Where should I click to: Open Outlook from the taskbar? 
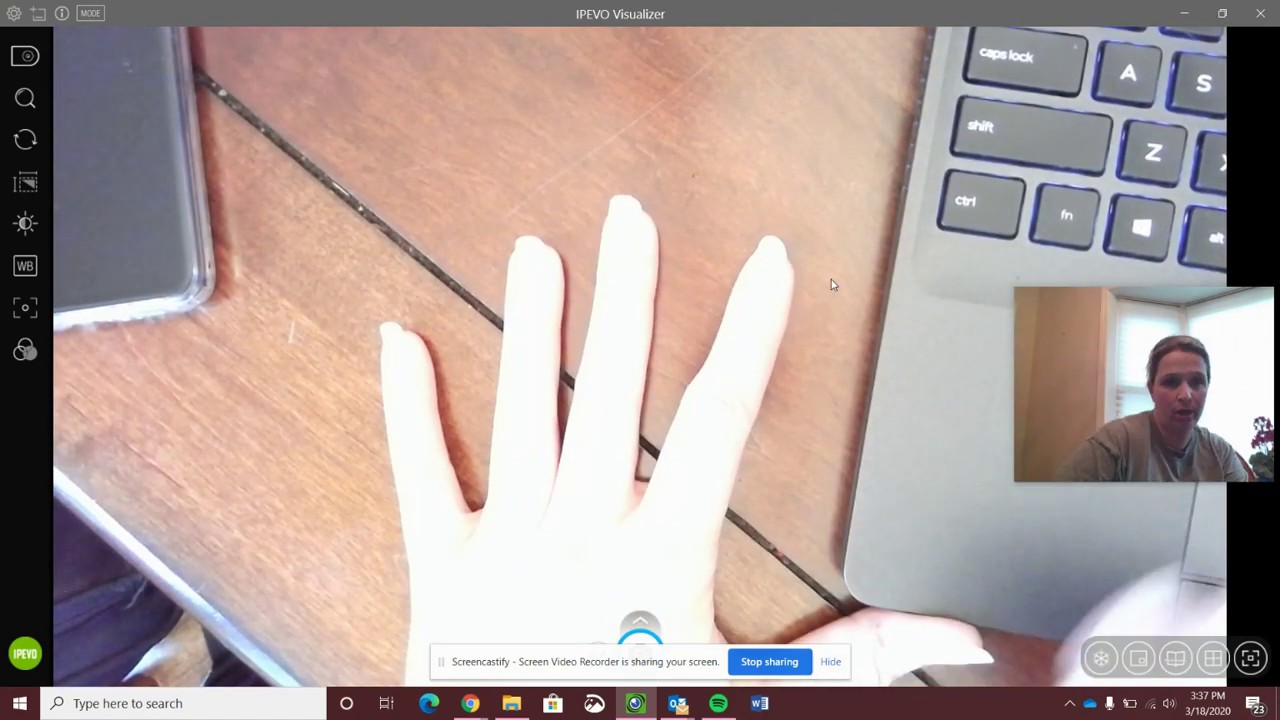point(677,703)
